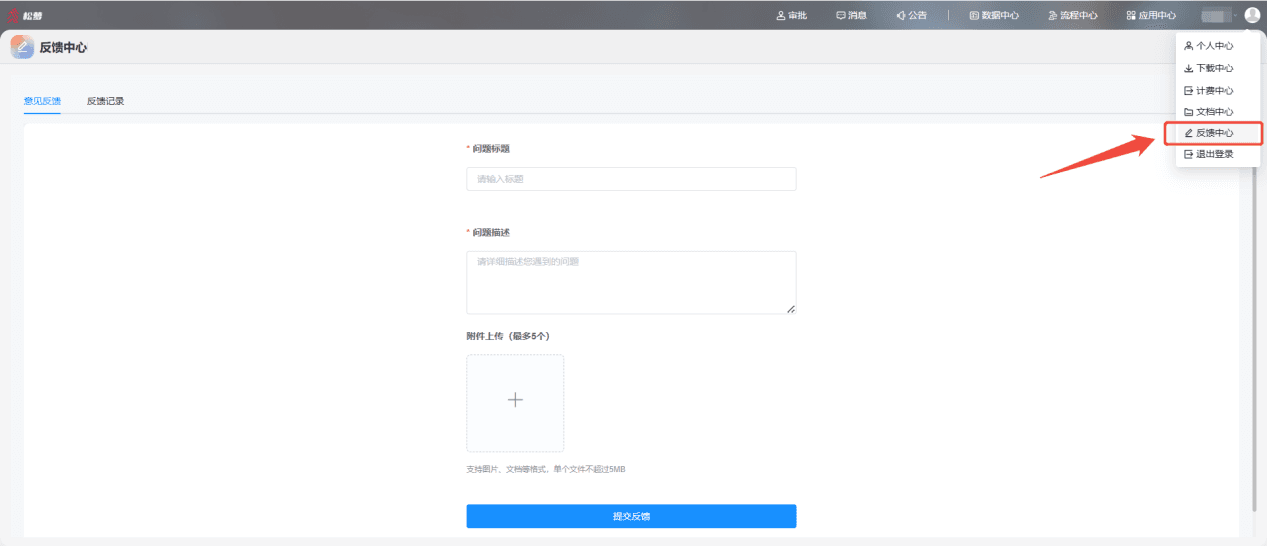Open 应用中心 app center
This screenshot has height=546, width=1267.
coord(1151,15)
